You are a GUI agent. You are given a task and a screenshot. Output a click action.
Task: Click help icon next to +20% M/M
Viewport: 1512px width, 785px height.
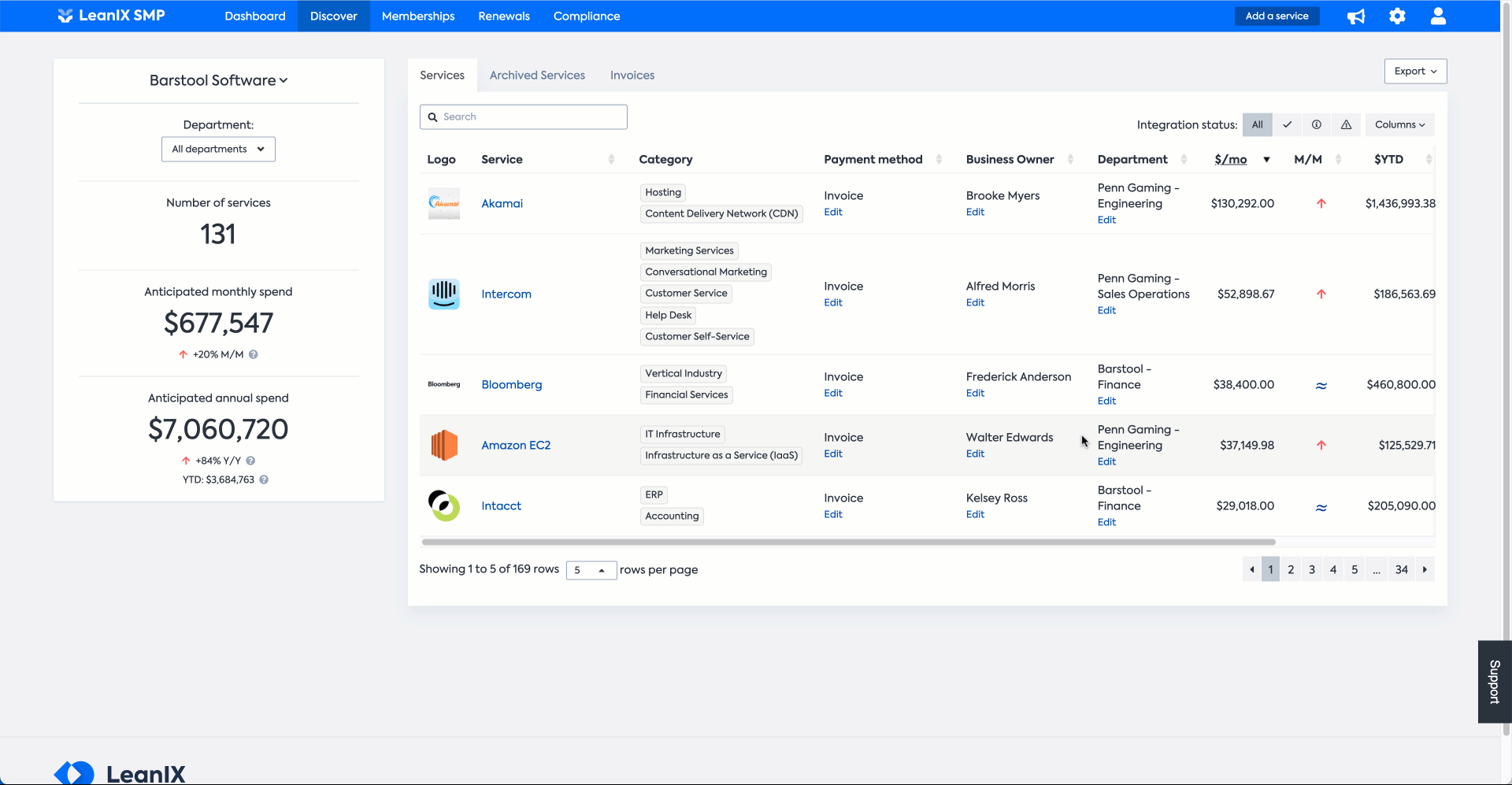click(254, 354)
